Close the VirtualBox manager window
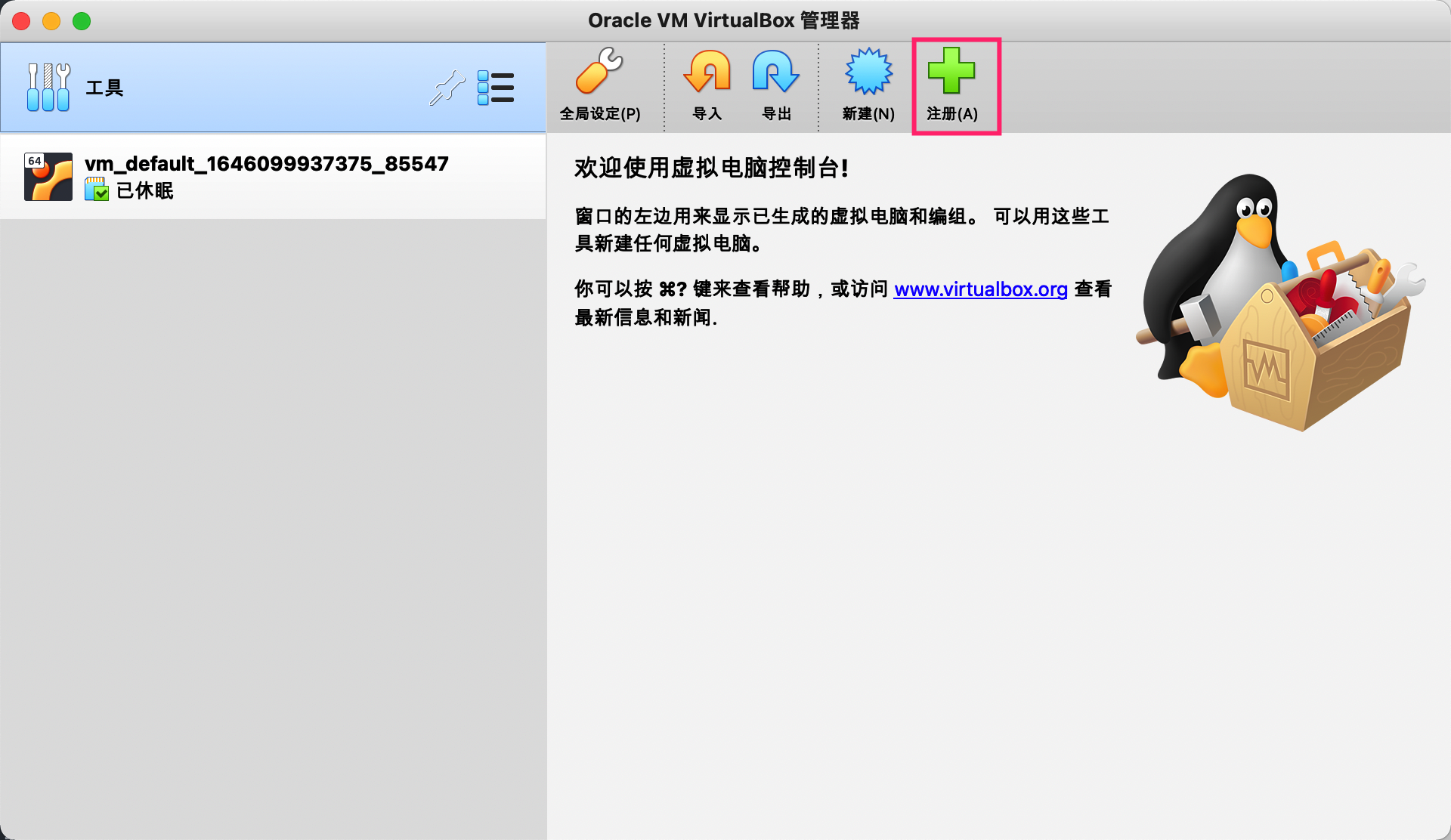 tap(21, 21)
